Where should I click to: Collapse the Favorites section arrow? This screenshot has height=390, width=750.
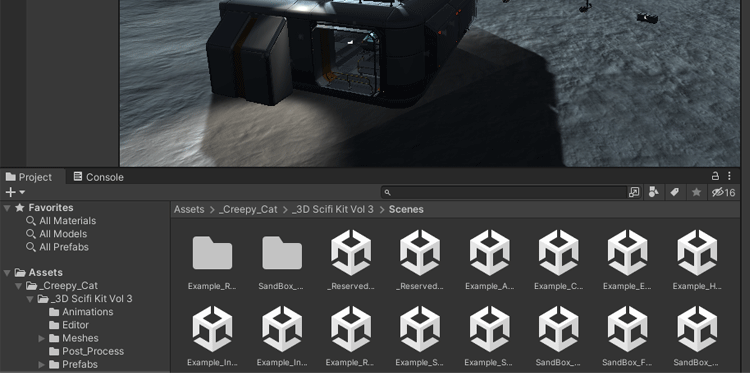click(7, 208)
